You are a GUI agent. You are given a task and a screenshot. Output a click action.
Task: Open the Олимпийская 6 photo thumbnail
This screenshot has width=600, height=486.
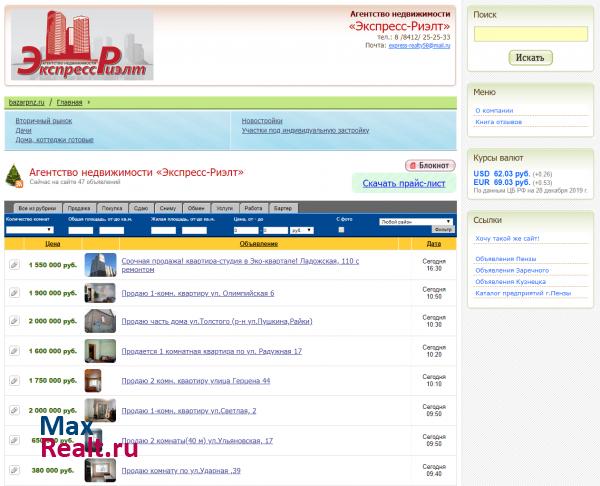click(100, 293)
